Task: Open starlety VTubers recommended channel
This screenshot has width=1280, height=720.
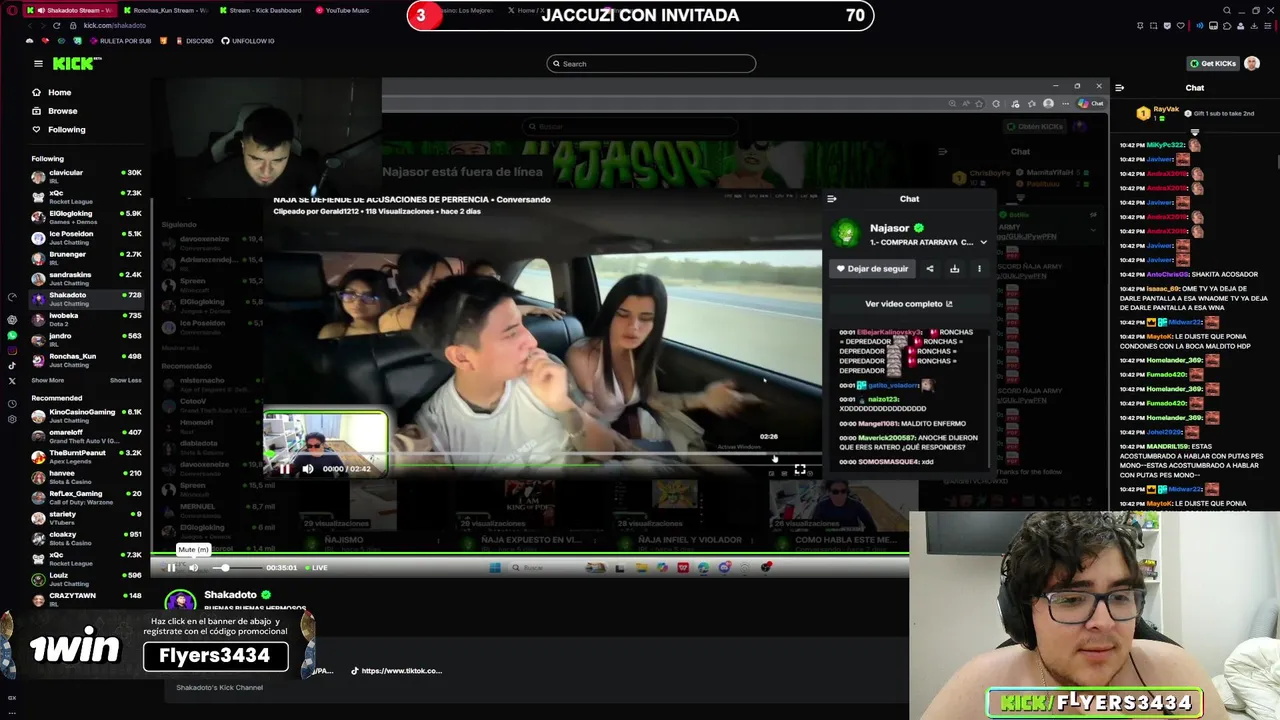Action: coord(86,518)
